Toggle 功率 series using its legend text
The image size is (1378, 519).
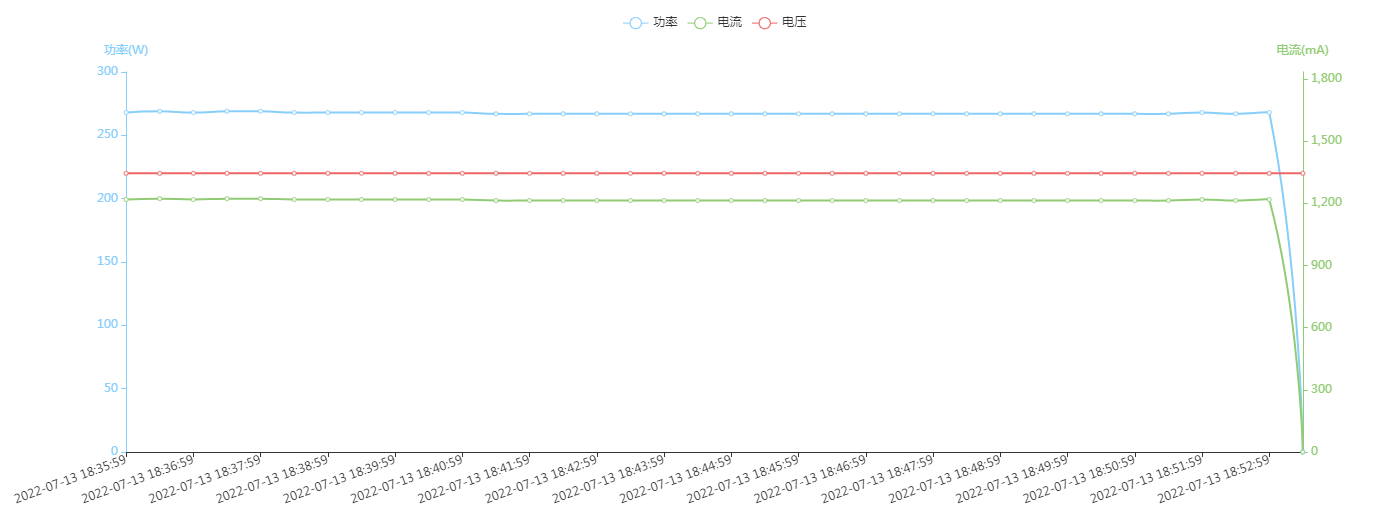[x=665, y=22]
